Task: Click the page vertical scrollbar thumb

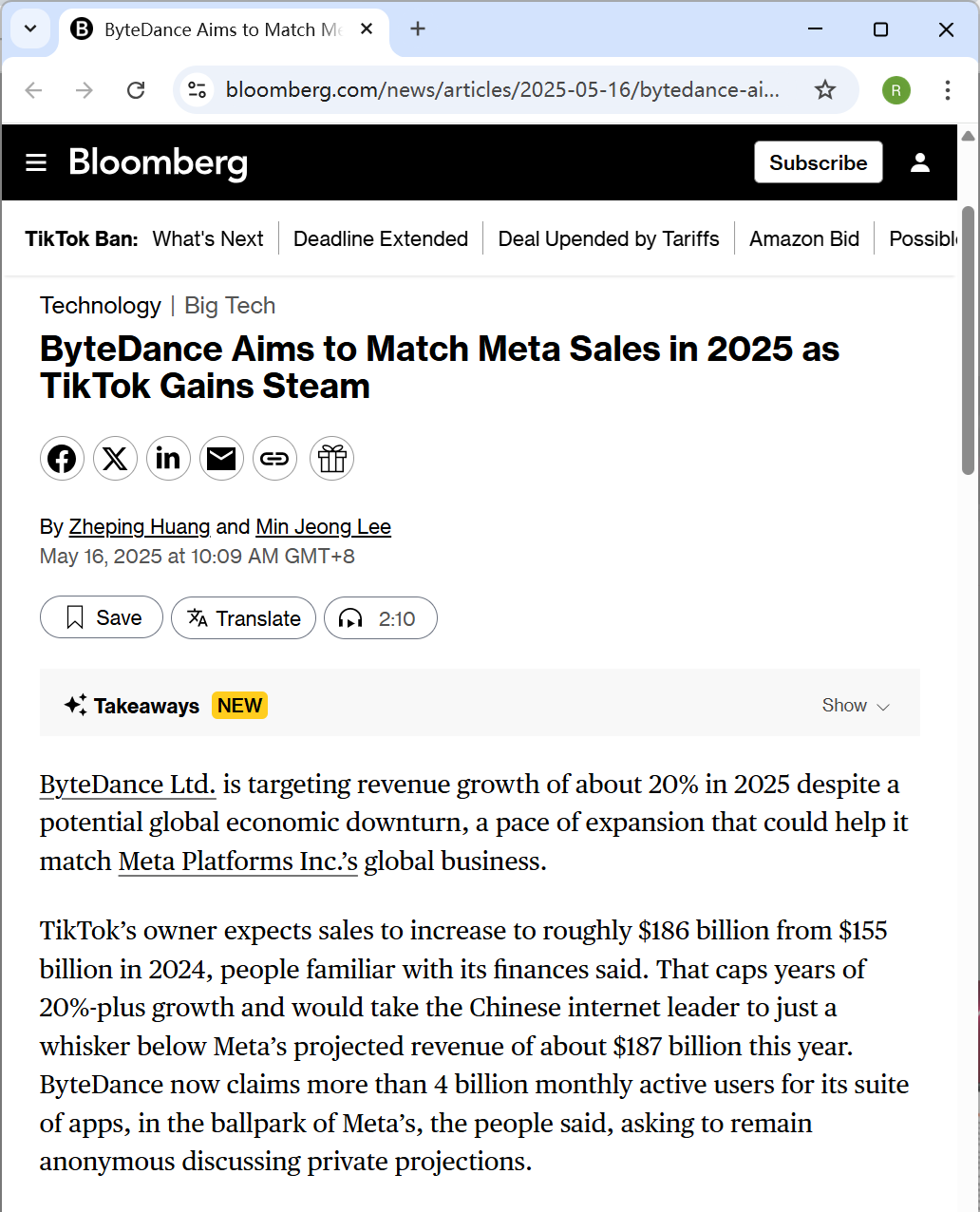Action: click(x=968, y=342)
